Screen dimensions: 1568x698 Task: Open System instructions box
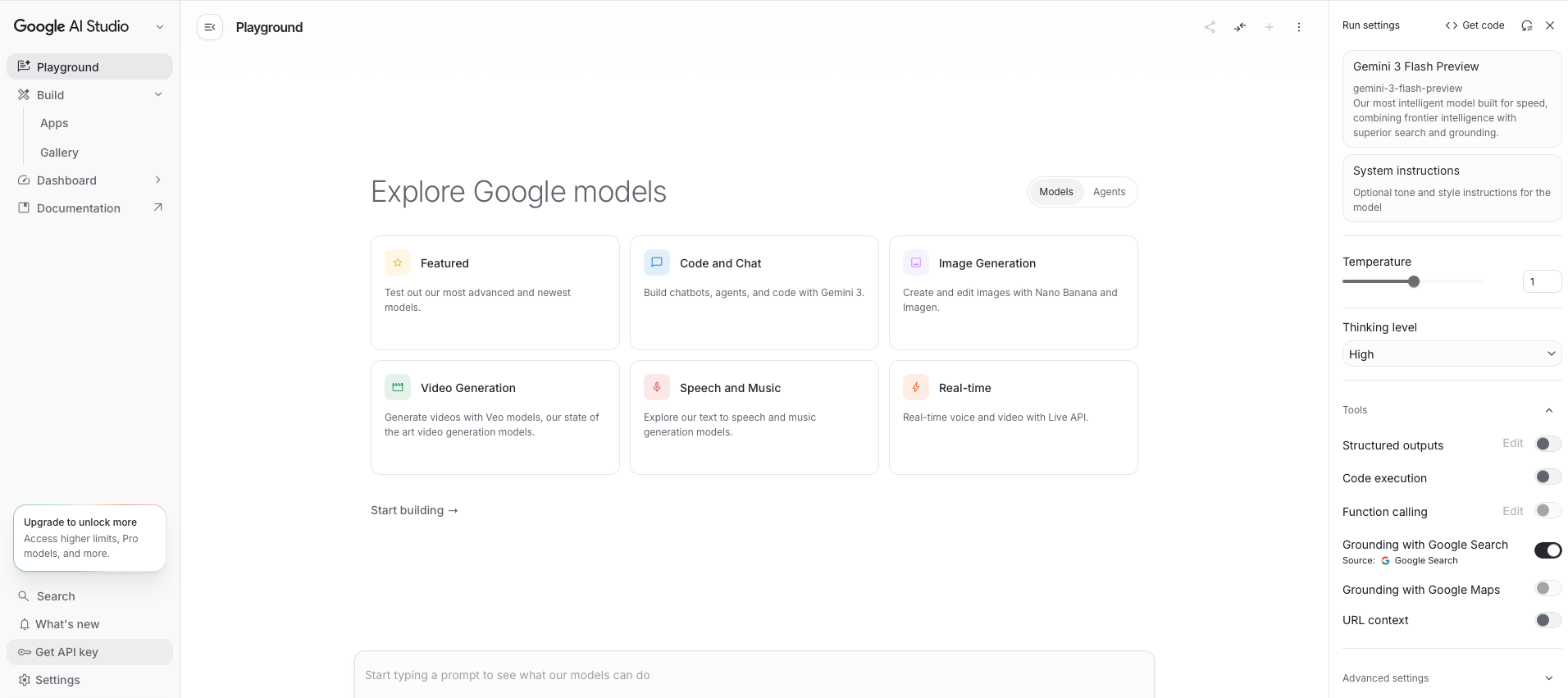[x=1452, y=189]
